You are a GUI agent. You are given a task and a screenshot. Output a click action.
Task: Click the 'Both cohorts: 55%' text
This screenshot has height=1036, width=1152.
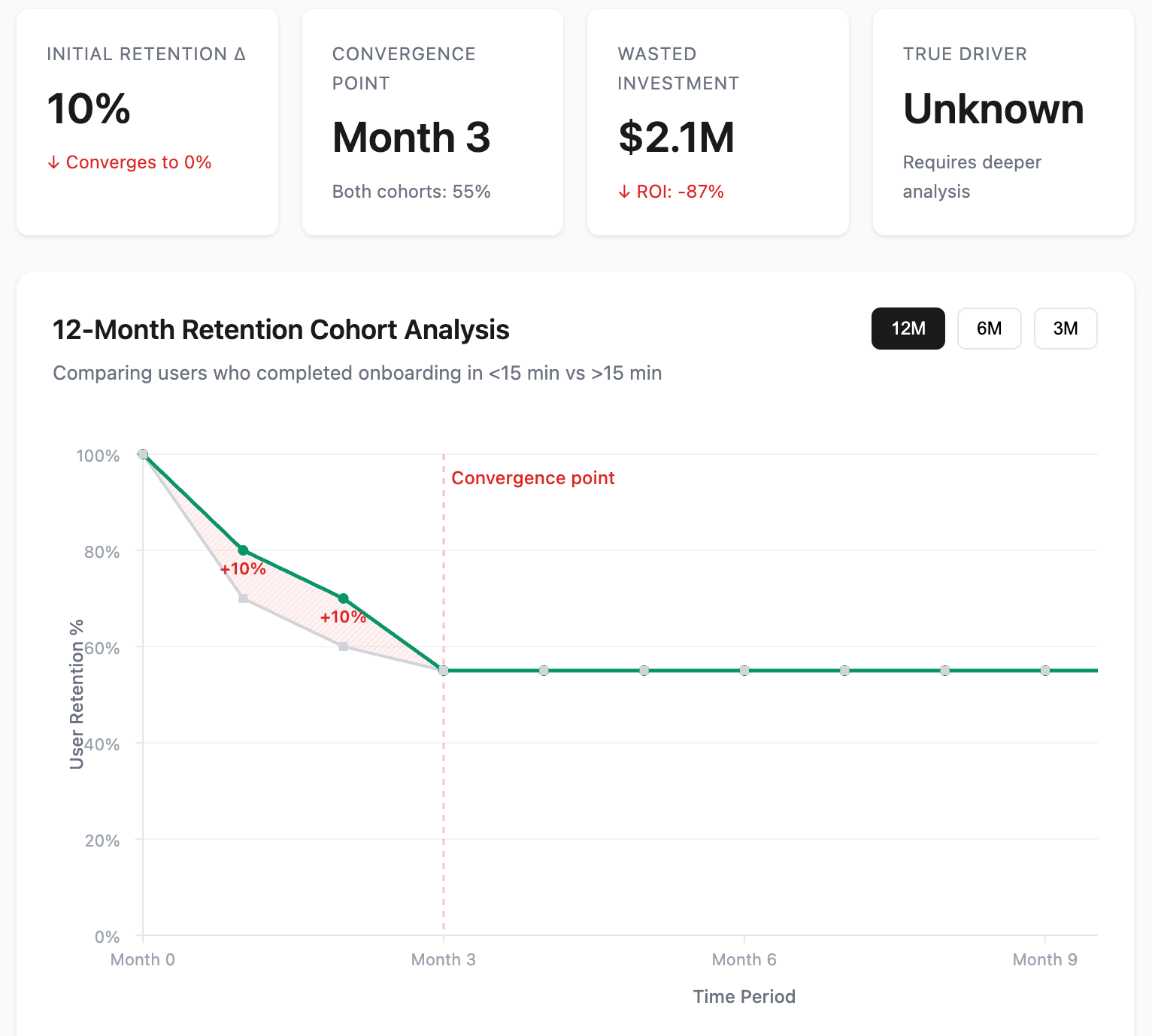point(411,192)
